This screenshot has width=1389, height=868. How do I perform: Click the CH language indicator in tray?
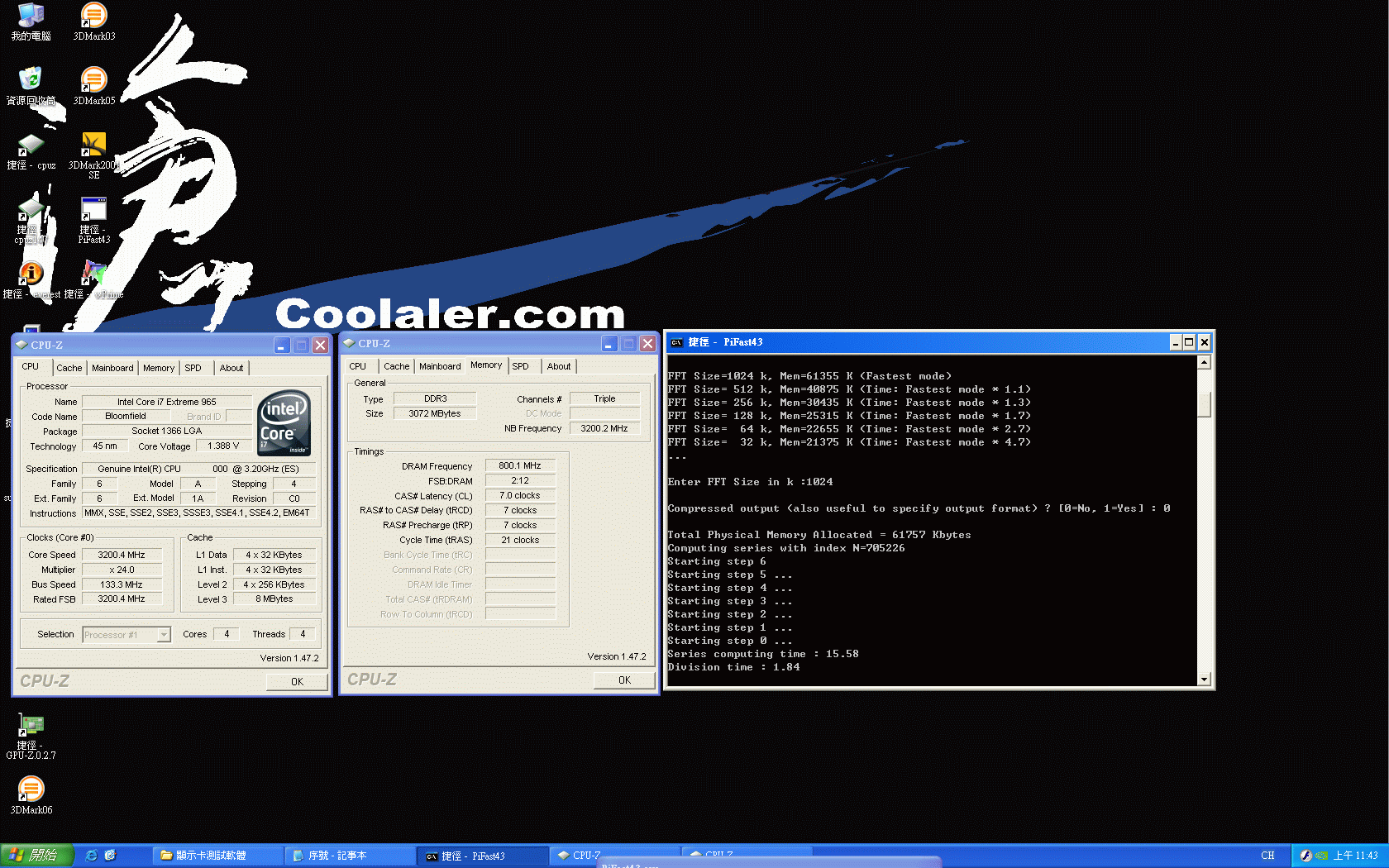pos(1267,856)
